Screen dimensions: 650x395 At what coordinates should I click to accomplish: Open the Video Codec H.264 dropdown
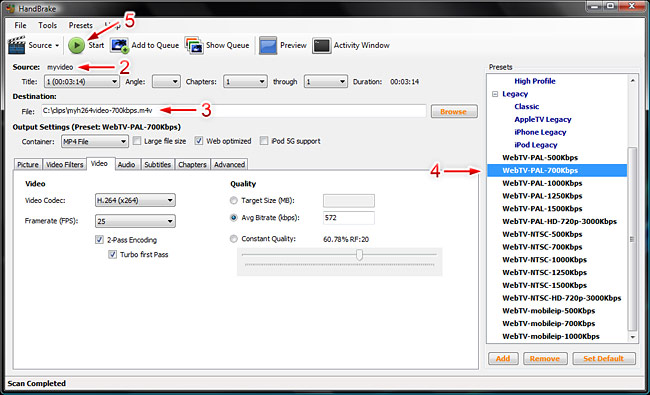point(135,200)
